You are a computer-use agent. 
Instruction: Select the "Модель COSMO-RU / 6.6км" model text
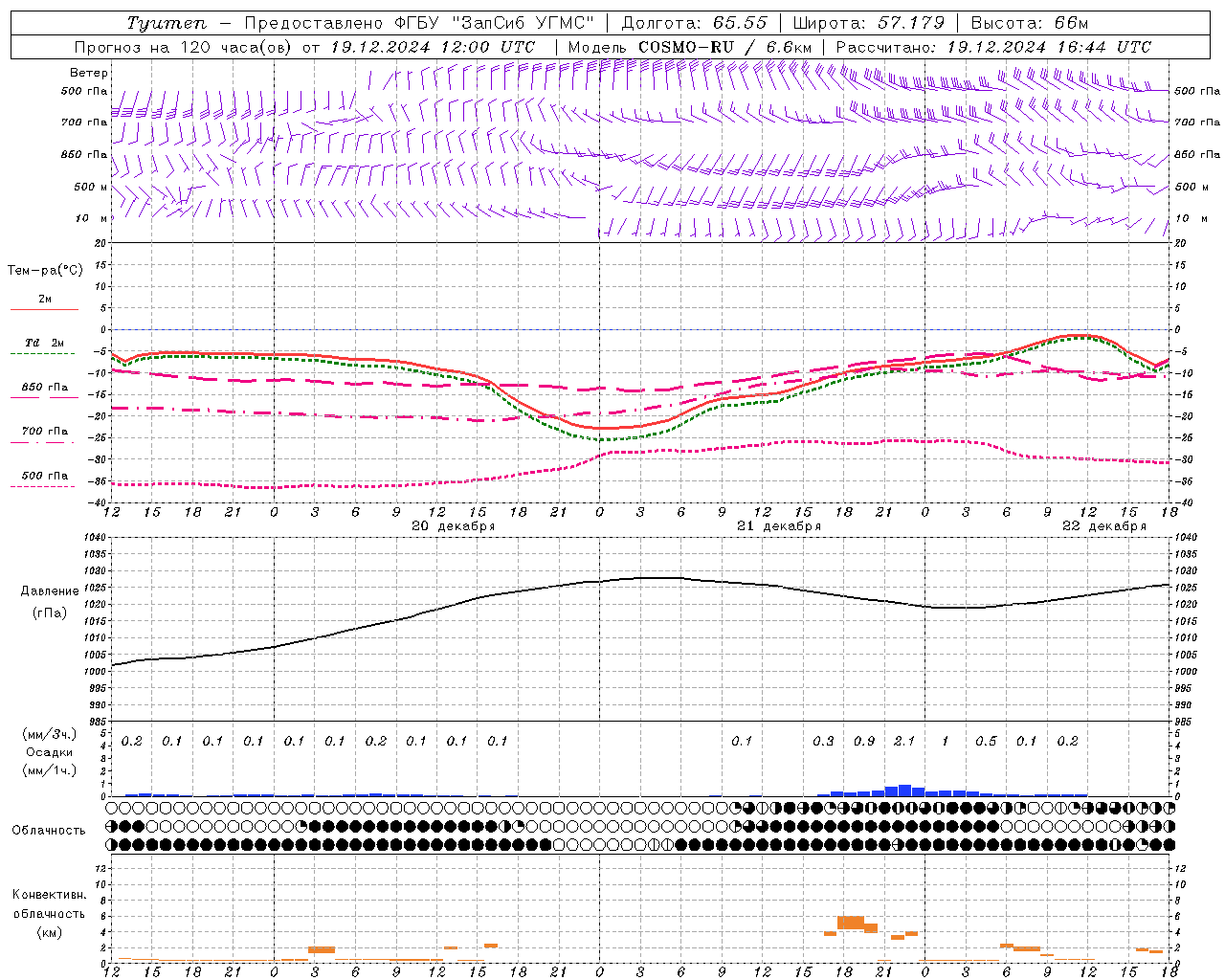690,47
